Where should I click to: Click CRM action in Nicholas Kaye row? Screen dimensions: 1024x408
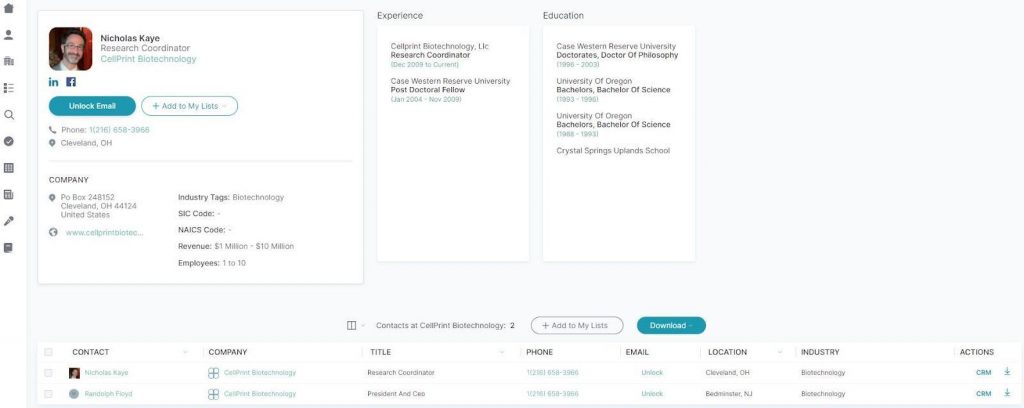(x=984, y=373)
